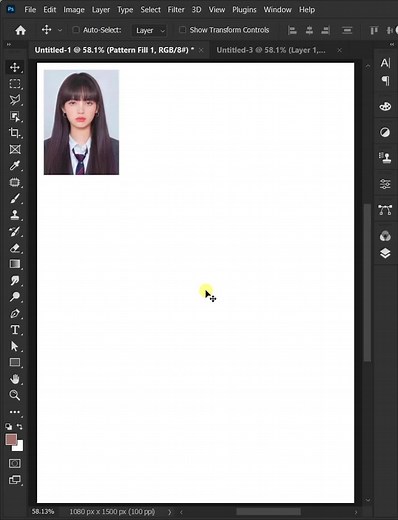Select the Dodge tool

[15, 297]
